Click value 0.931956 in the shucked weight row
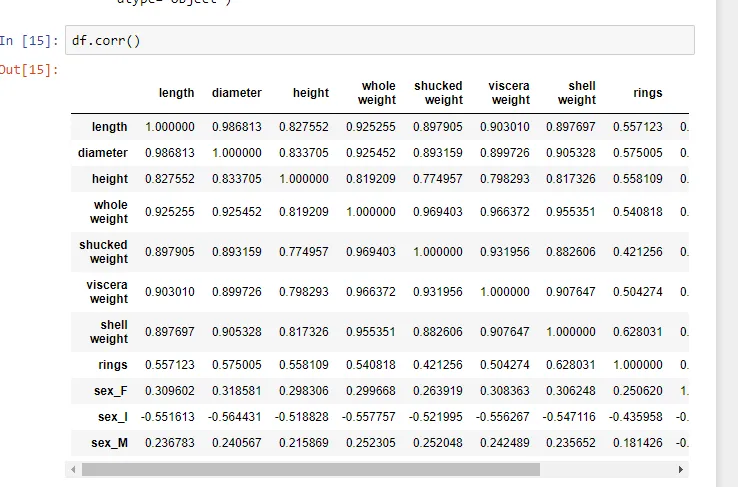This screenshot has width=738, height=487. click(505, 252)
